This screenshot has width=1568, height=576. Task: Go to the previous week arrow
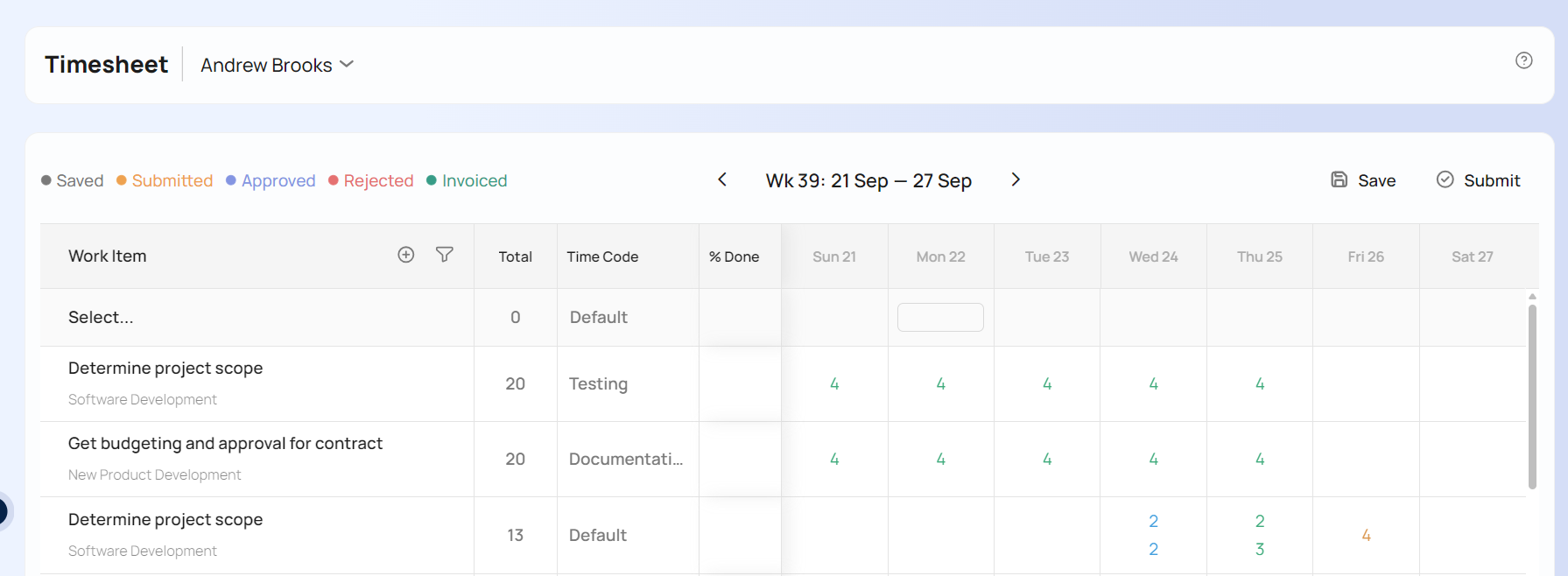click(x=722, y=179)
